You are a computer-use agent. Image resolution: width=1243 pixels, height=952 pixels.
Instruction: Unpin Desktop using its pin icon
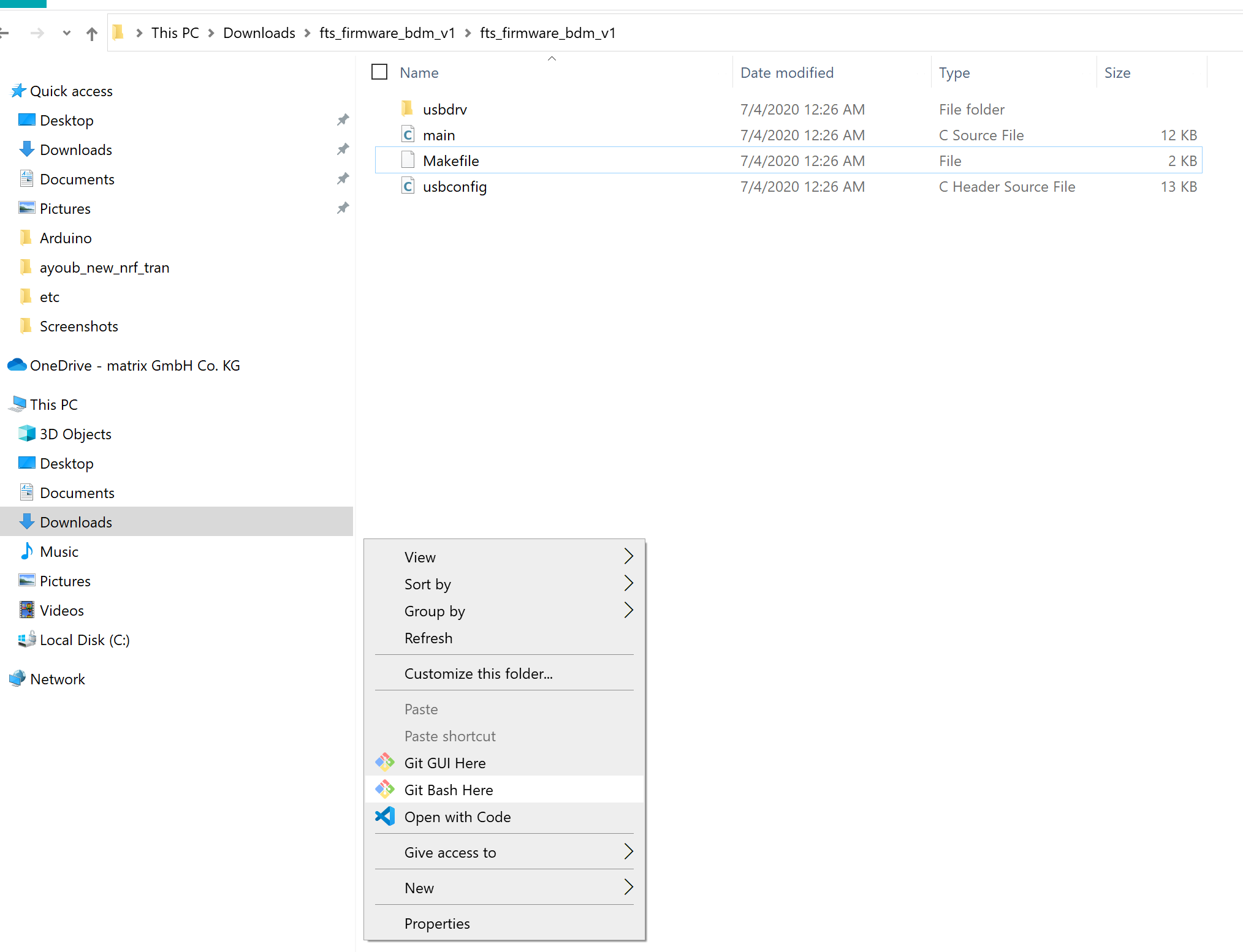click(x=343, y=120)
